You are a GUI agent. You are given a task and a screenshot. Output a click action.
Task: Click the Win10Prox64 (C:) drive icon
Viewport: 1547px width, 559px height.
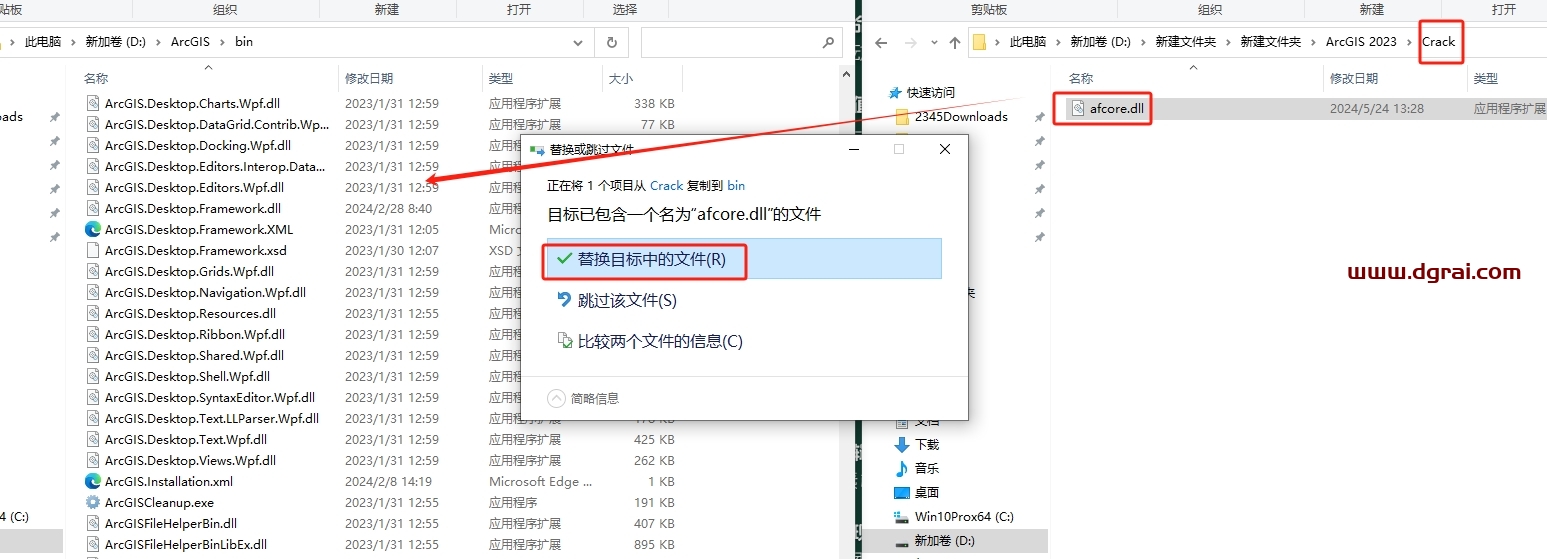coord(902,517)
